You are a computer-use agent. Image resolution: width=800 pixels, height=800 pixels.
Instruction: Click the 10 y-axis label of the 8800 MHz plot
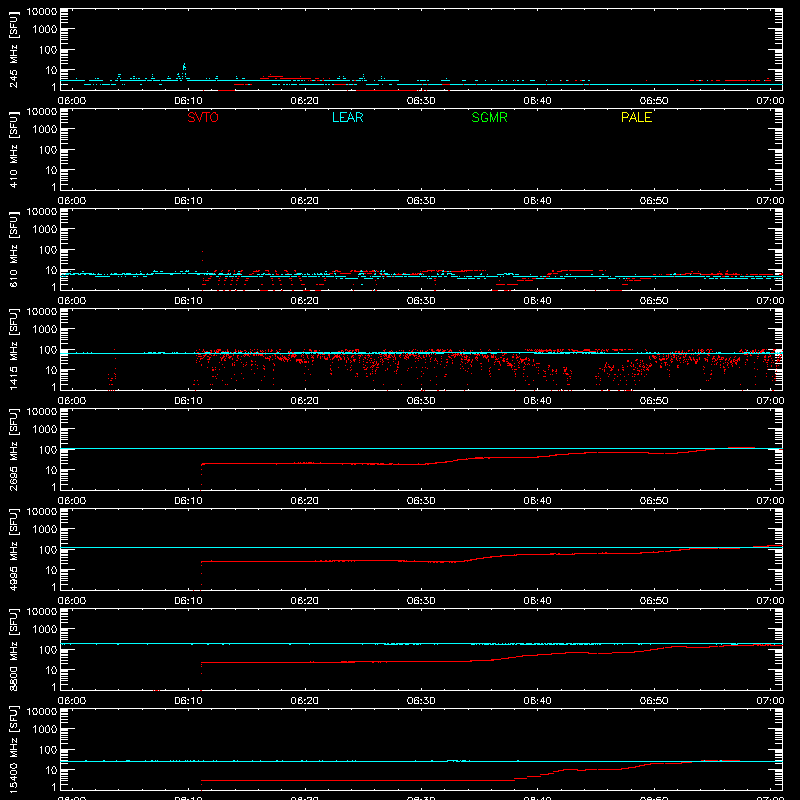tap(51, 670)
